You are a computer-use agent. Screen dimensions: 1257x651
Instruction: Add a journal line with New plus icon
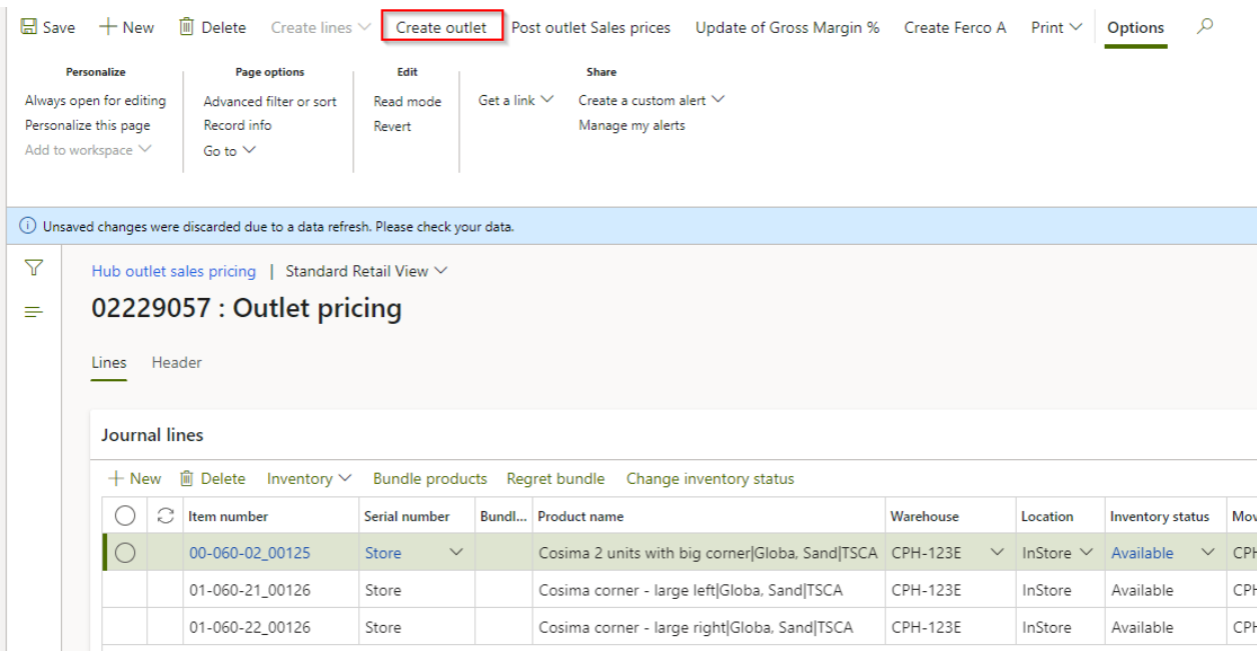(x=117, y=479)
